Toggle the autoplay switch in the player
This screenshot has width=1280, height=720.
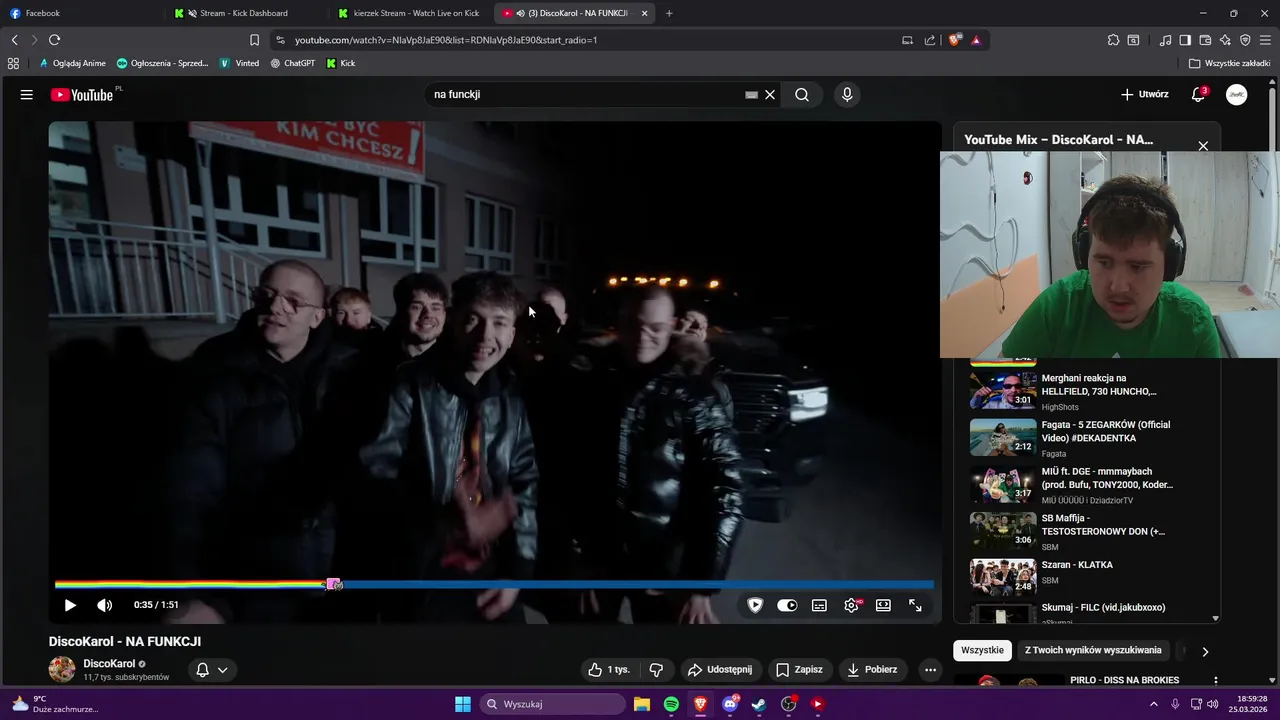787,605
